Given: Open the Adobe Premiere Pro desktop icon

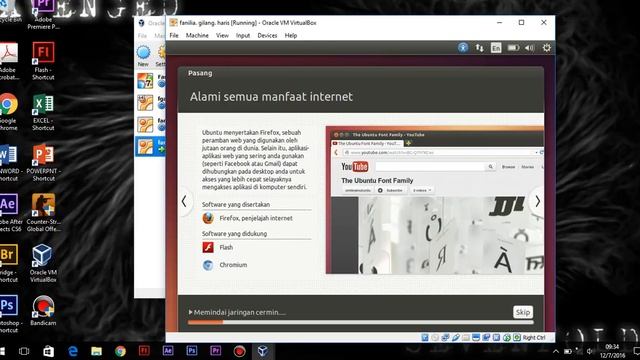Looking at the screenshot, I should [x=43, y=15].
